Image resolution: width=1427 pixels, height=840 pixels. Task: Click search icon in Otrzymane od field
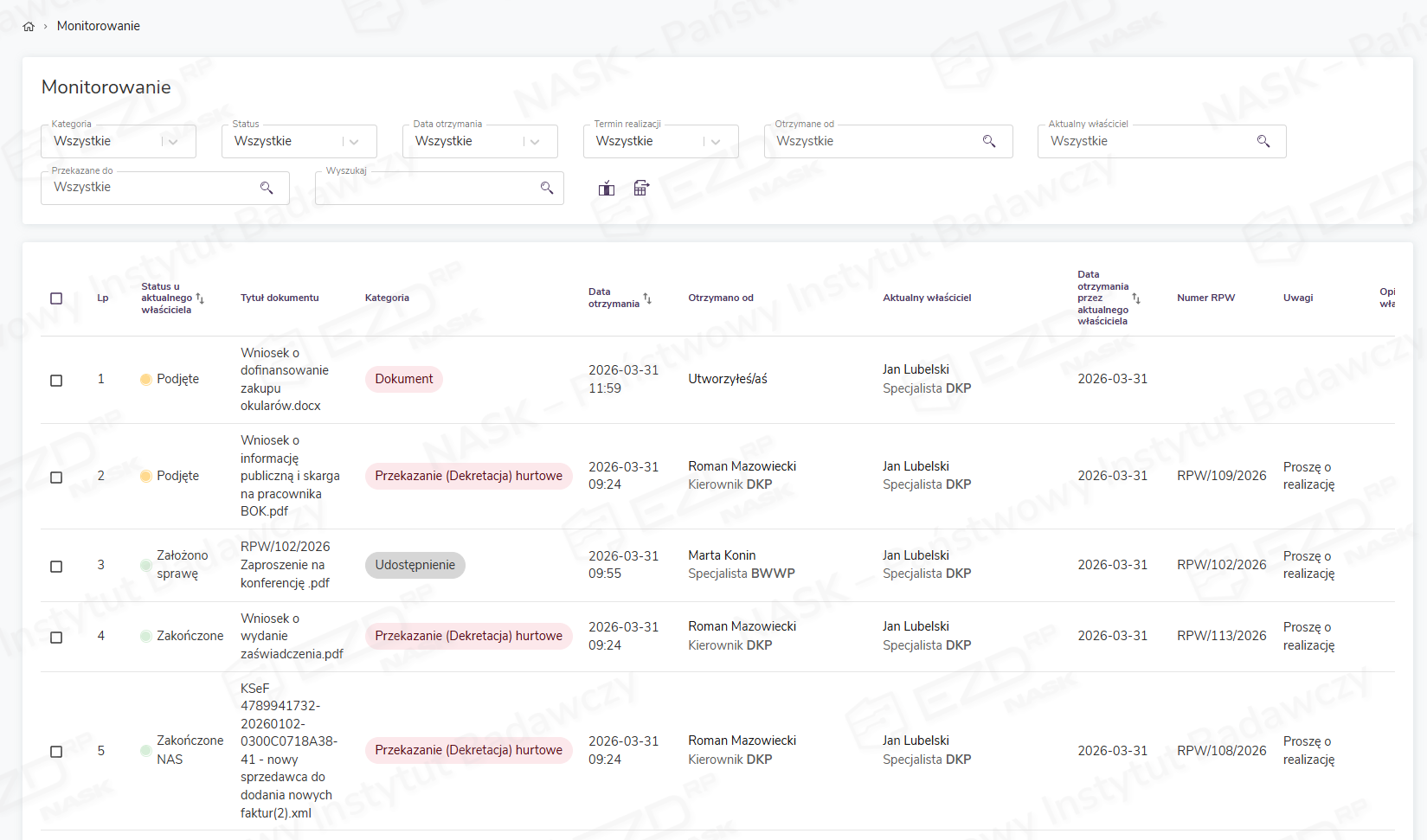(989, 141)
